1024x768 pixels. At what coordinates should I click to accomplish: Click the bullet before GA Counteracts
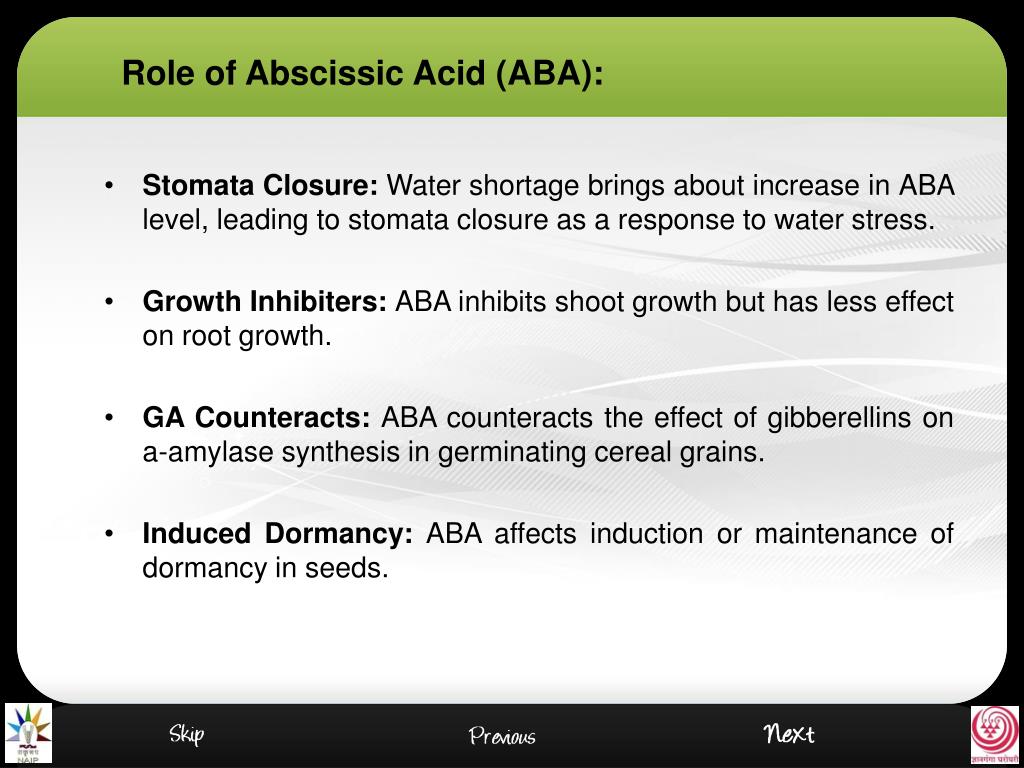(x=109, y=418)
